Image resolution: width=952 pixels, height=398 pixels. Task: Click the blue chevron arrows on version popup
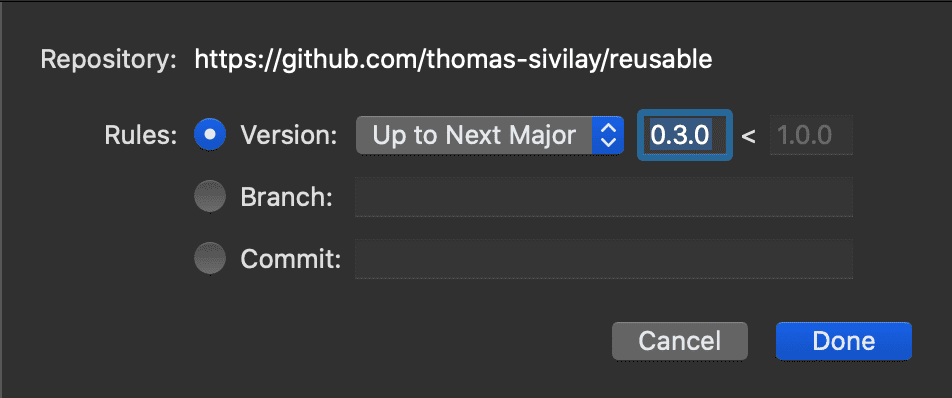pyautogui.click(x=608, y=135)
